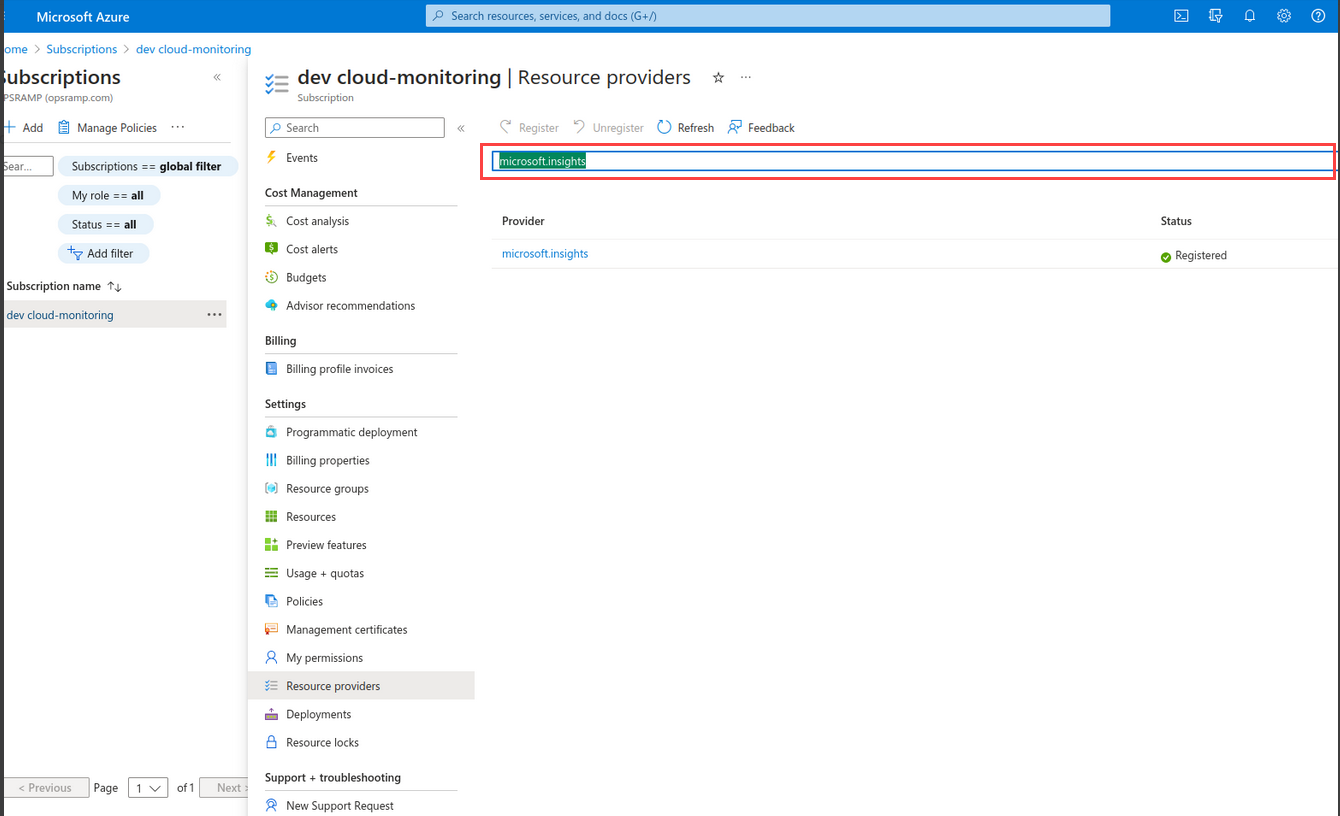Click the My role == all filter
The height and width of the screenshot is (816, 1340).
[x=108, y=196]
